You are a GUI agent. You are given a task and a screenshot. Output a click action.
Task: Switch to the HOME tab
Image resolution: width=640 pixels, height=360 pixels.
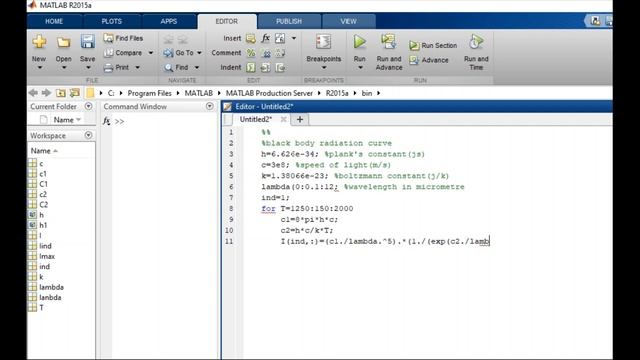point(54,21)
